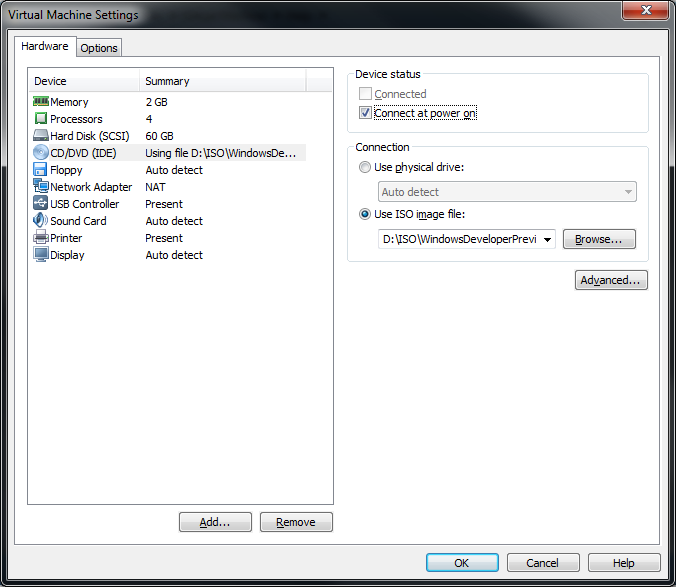The width and height of the screenshot is (676, 587).
Task: Select the Printer device icon
Action: click(x=41, y=237)
